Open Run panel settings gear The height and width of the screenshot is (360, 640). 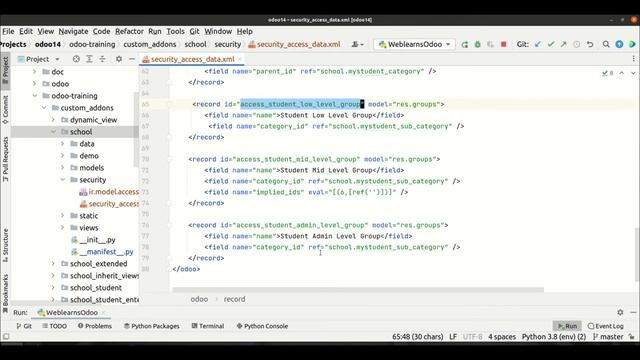click(x=620, y=312)
